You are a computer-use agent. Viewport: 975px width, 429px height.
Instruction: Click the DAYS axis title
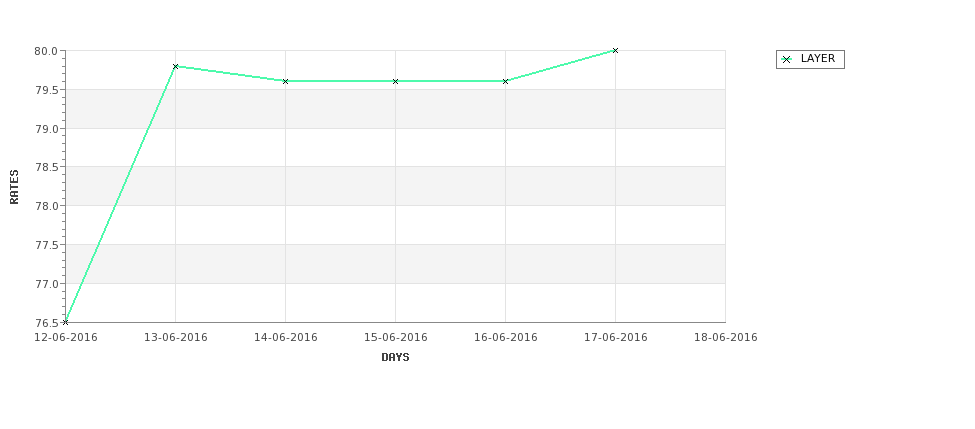395,358
